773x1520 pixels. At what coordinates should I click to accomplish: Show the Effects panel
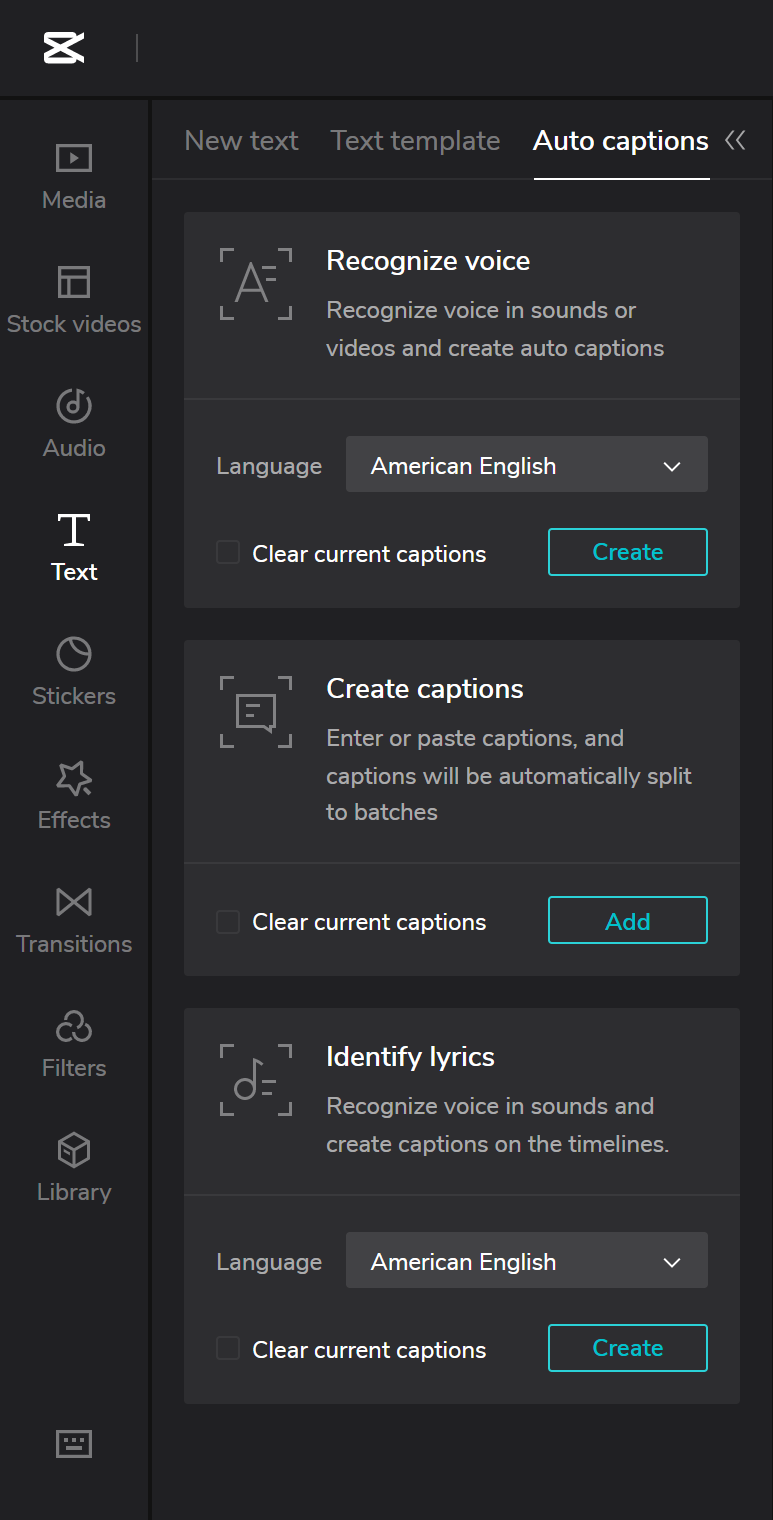(x=74, y=795)
